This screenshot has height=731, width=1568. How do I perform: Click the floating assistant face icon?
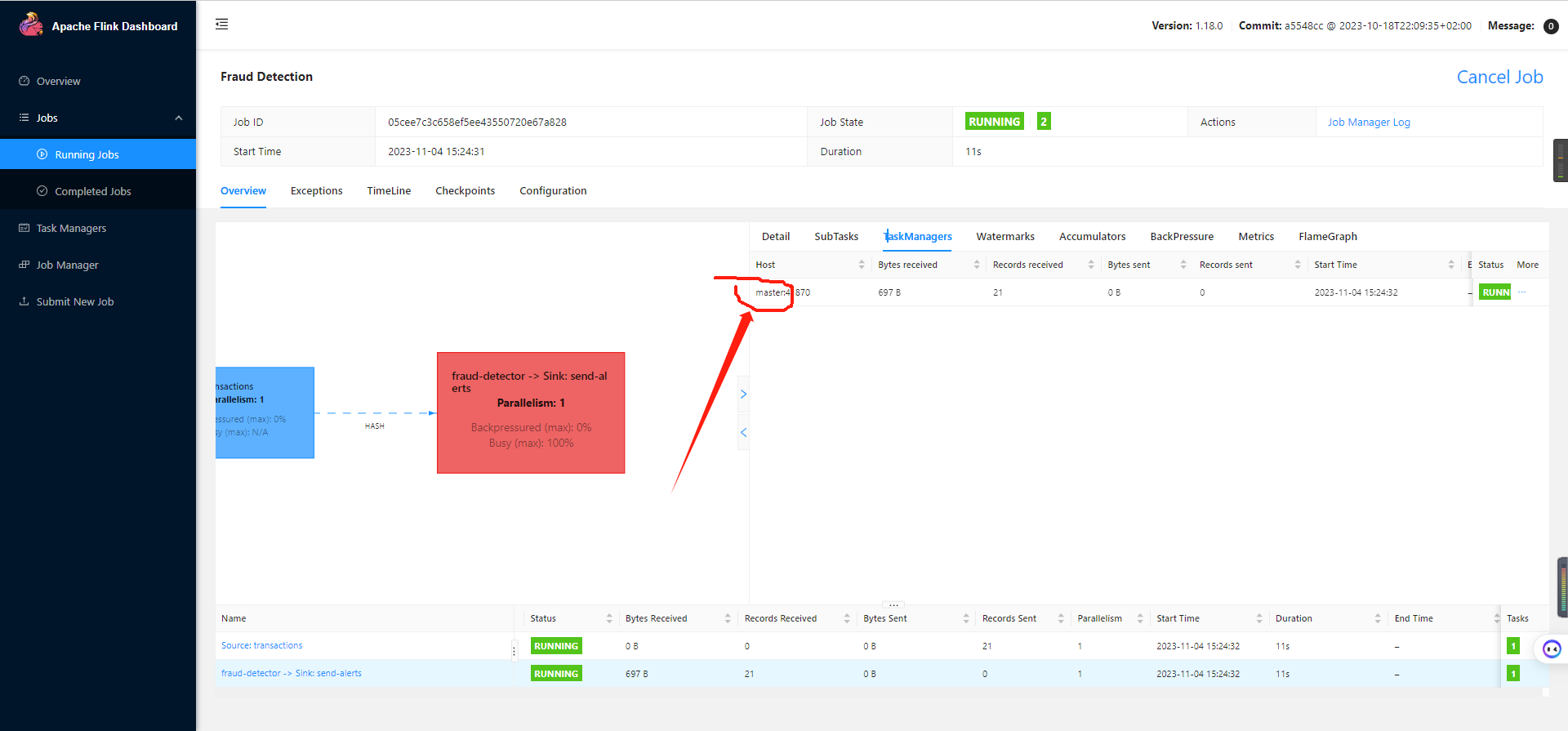(x=1552, y=649)
